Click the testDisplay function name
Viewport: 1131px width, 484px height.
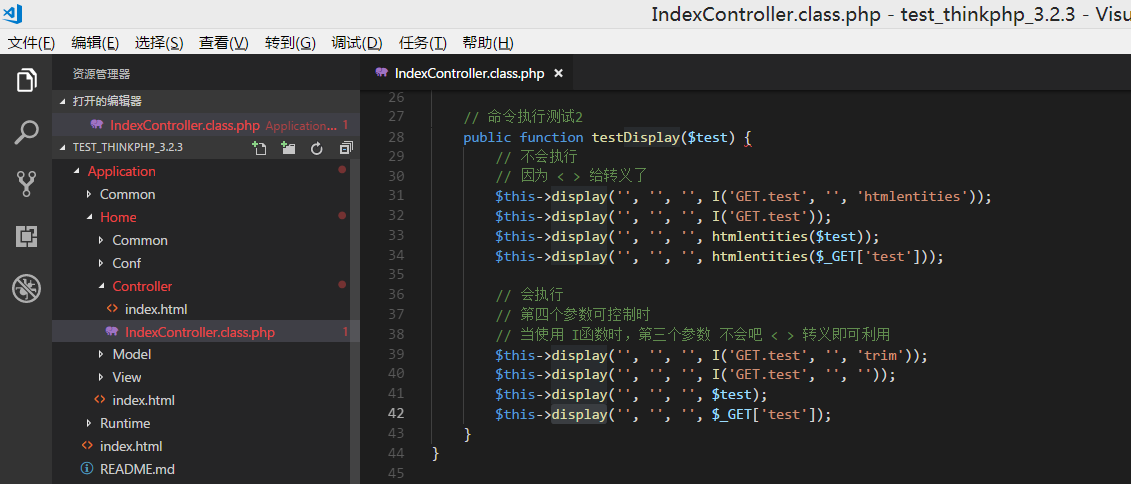(636, 137)
